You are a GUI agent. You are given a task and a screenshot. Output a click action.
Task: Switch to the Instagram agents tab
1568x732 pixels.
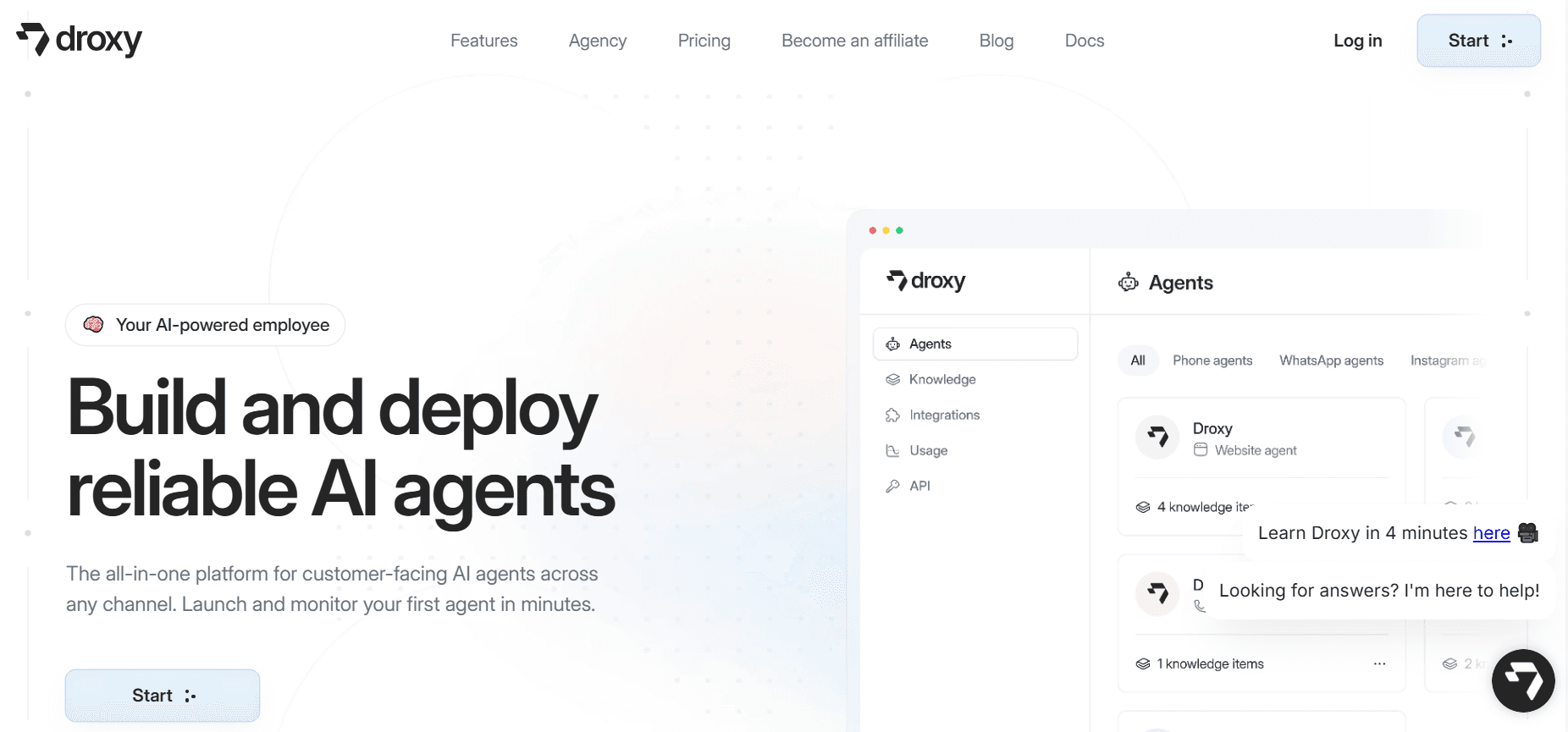coord(1448,360)
